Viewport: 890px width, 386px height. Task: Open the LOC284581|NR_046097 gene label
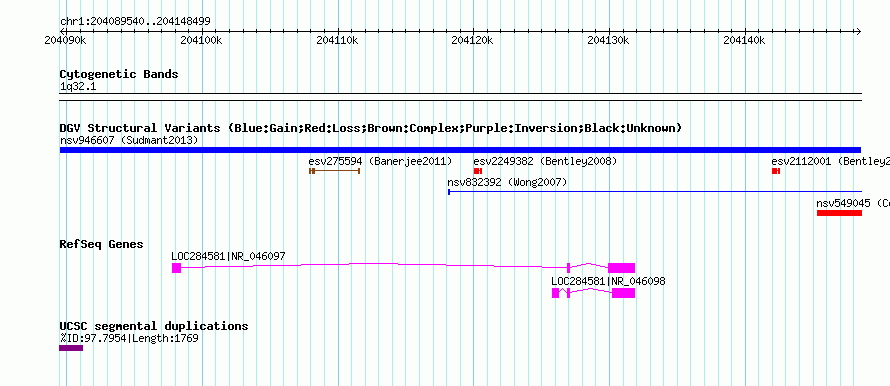[228, 257]
